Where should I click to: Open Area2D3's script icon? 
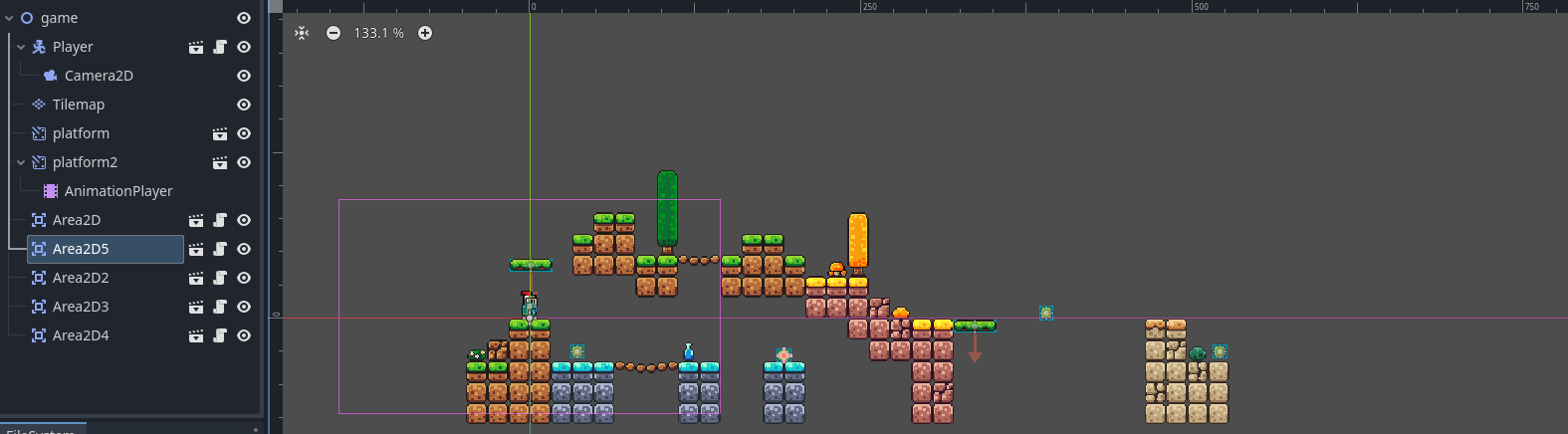coord(220,307)
